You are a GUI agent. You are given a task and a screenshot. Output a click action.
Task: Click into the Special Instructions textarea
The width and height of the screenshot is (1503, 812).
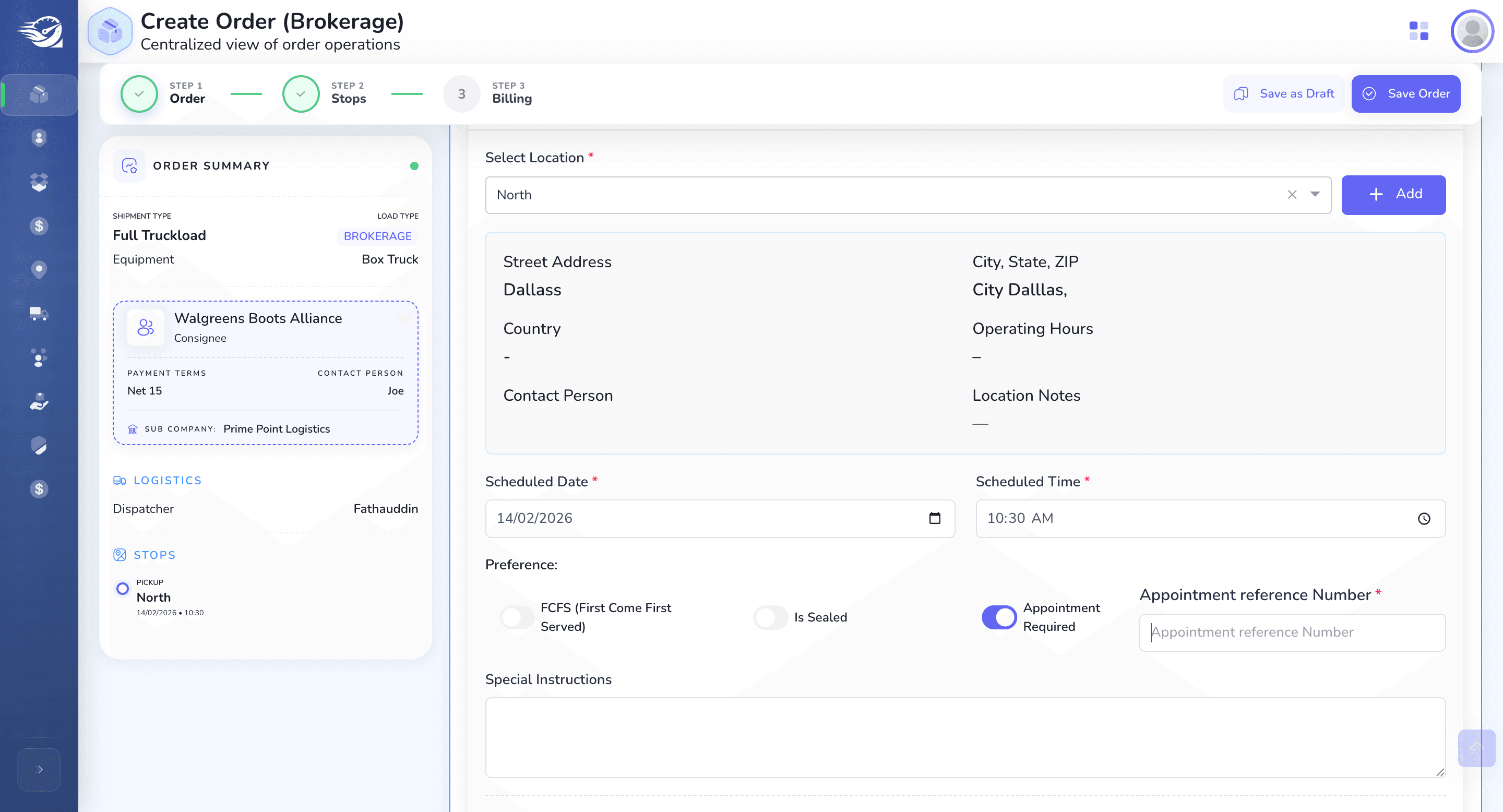click(965, 737)
